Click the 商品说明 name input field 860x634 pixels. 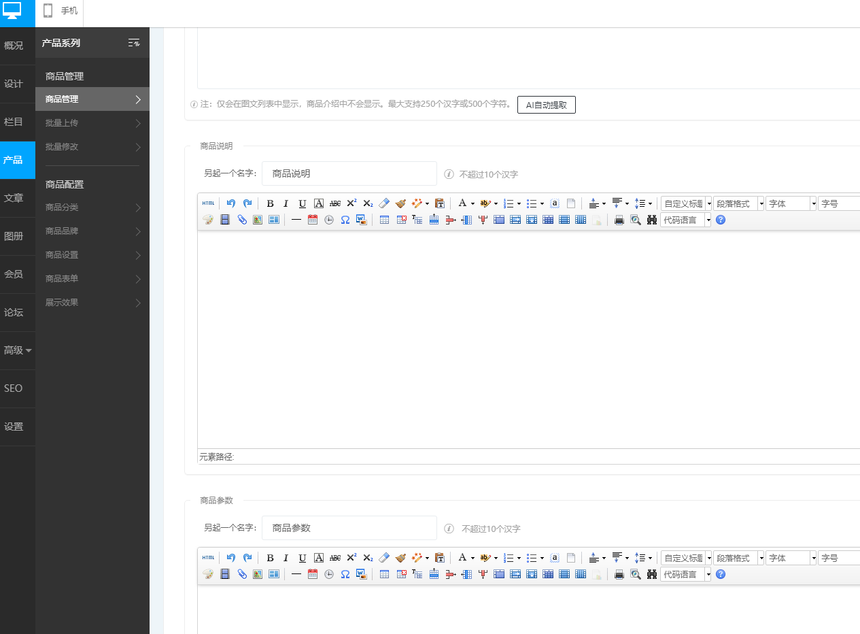[x=349, y=173]
